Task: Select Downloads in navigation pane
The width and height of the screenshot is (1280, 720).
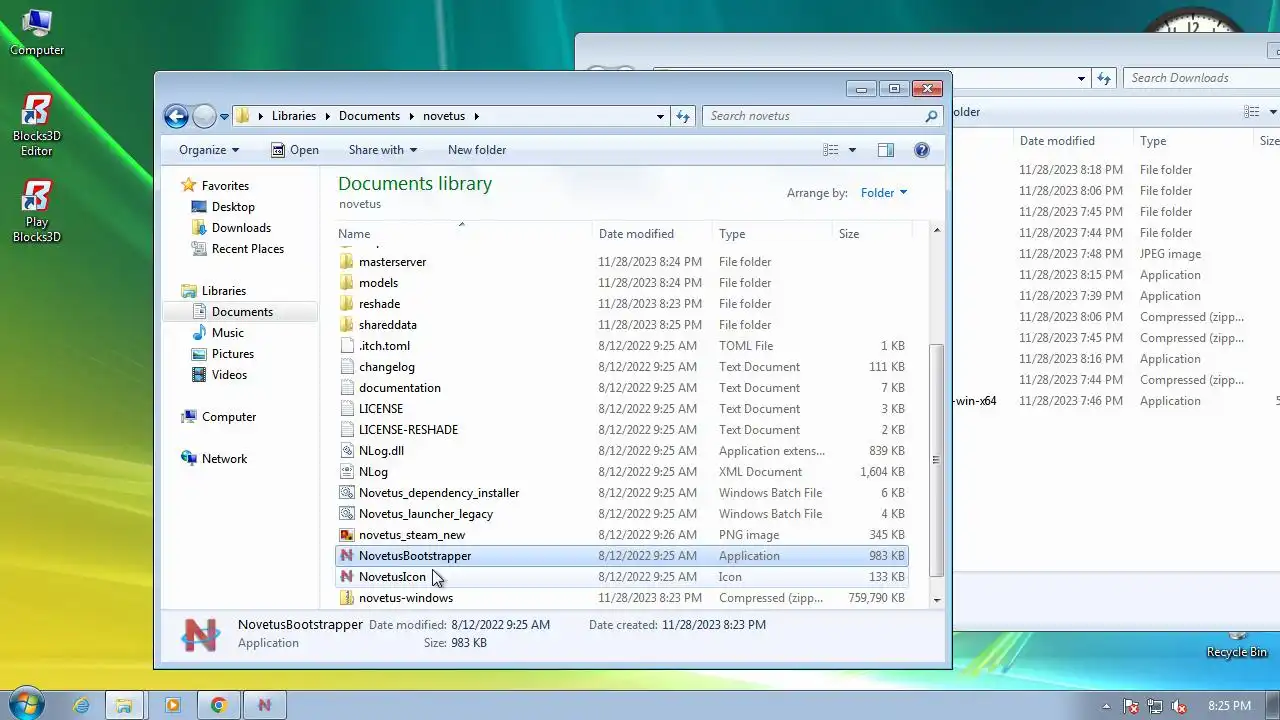Action: 241,228
